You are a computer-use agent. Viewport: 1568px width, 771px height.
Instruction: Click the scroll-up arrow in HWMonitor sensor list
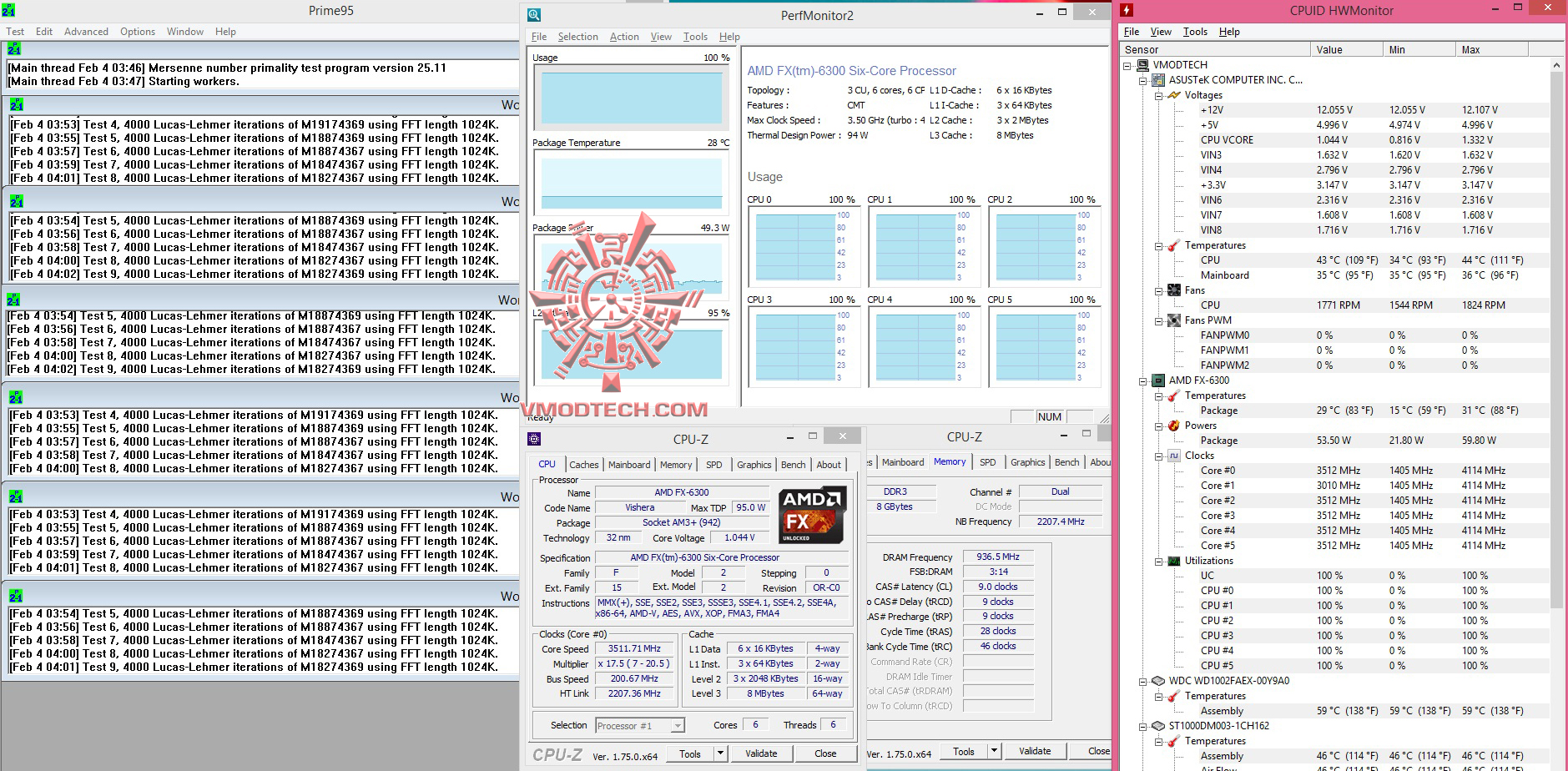pyautogui.click(x=1556, y=64)
